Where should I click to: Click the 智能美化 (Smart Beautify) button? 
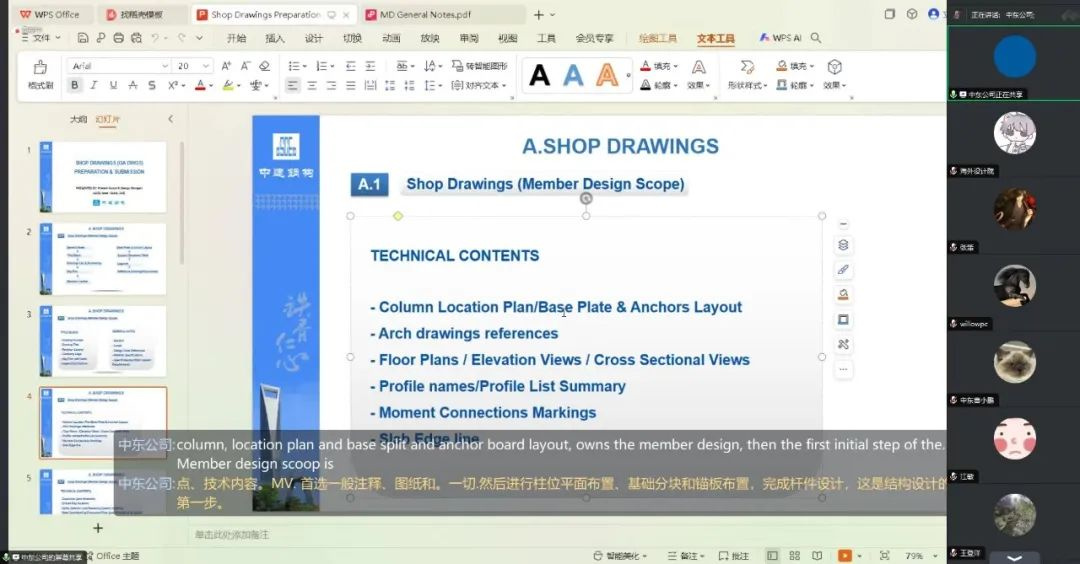point(620,556)
